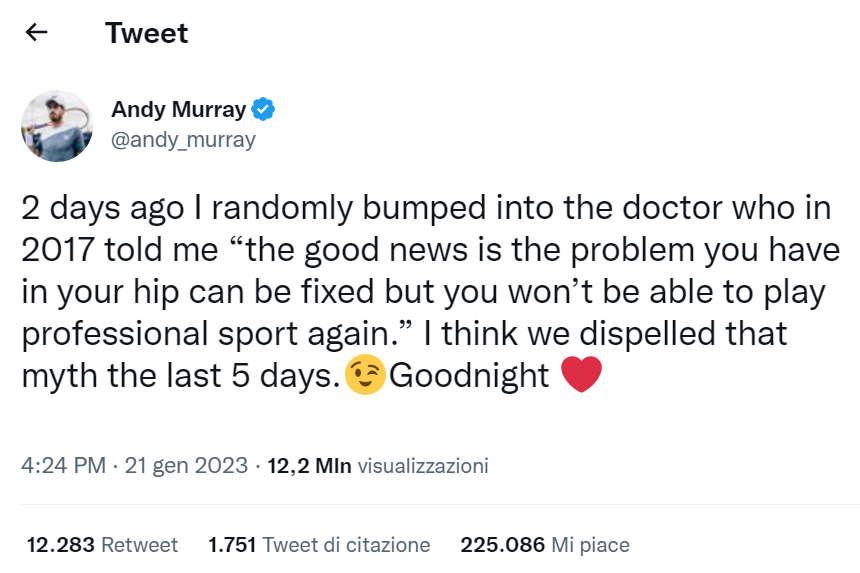860x573 pixels.
Task: Click the blue verified badge
Action: [x=263, y=110]
